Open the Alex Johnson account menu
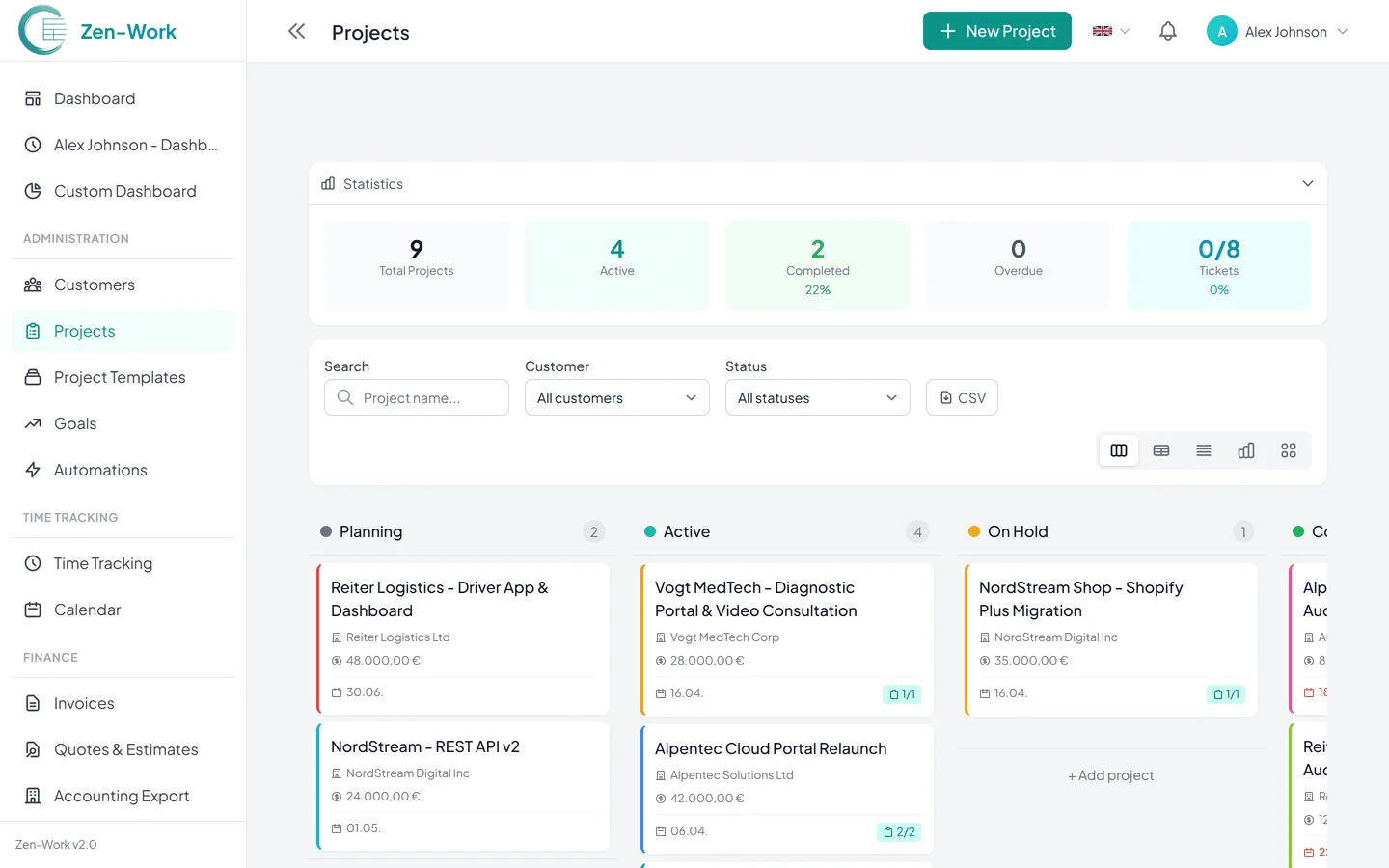 1276,31
